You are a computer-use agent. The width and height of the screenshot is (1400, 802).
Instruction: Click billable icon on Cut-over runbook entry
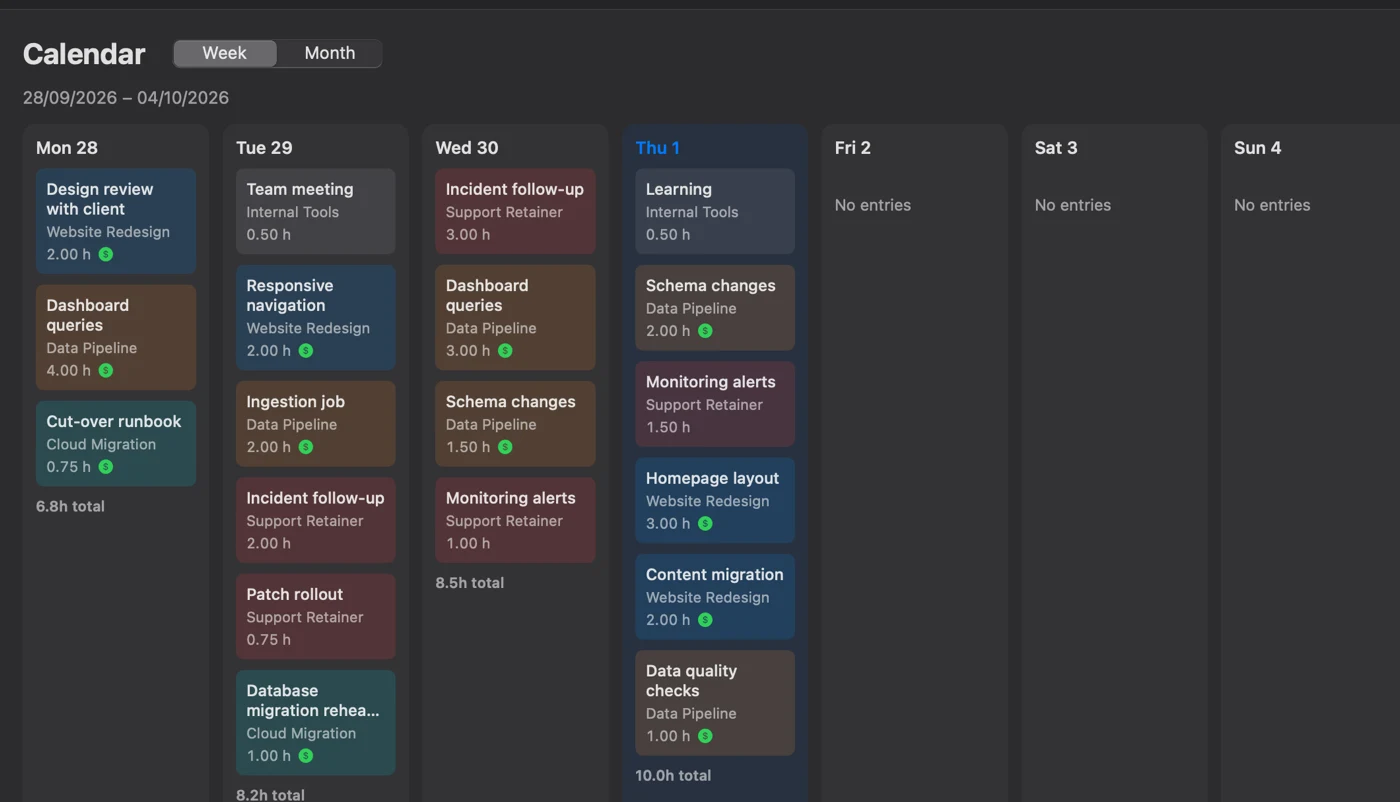pos(106,466)
